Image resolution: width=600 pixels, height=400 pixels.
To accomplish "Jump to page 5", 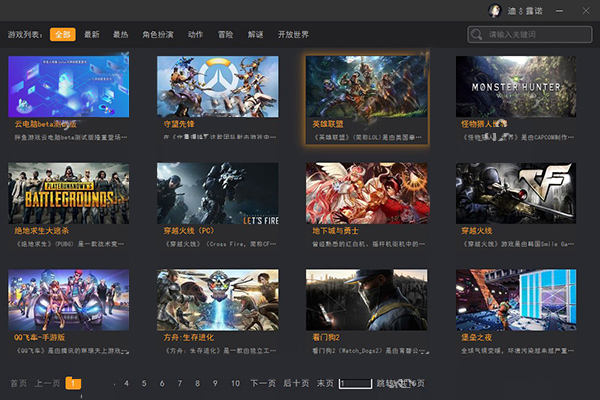I will tap(144, 383).
